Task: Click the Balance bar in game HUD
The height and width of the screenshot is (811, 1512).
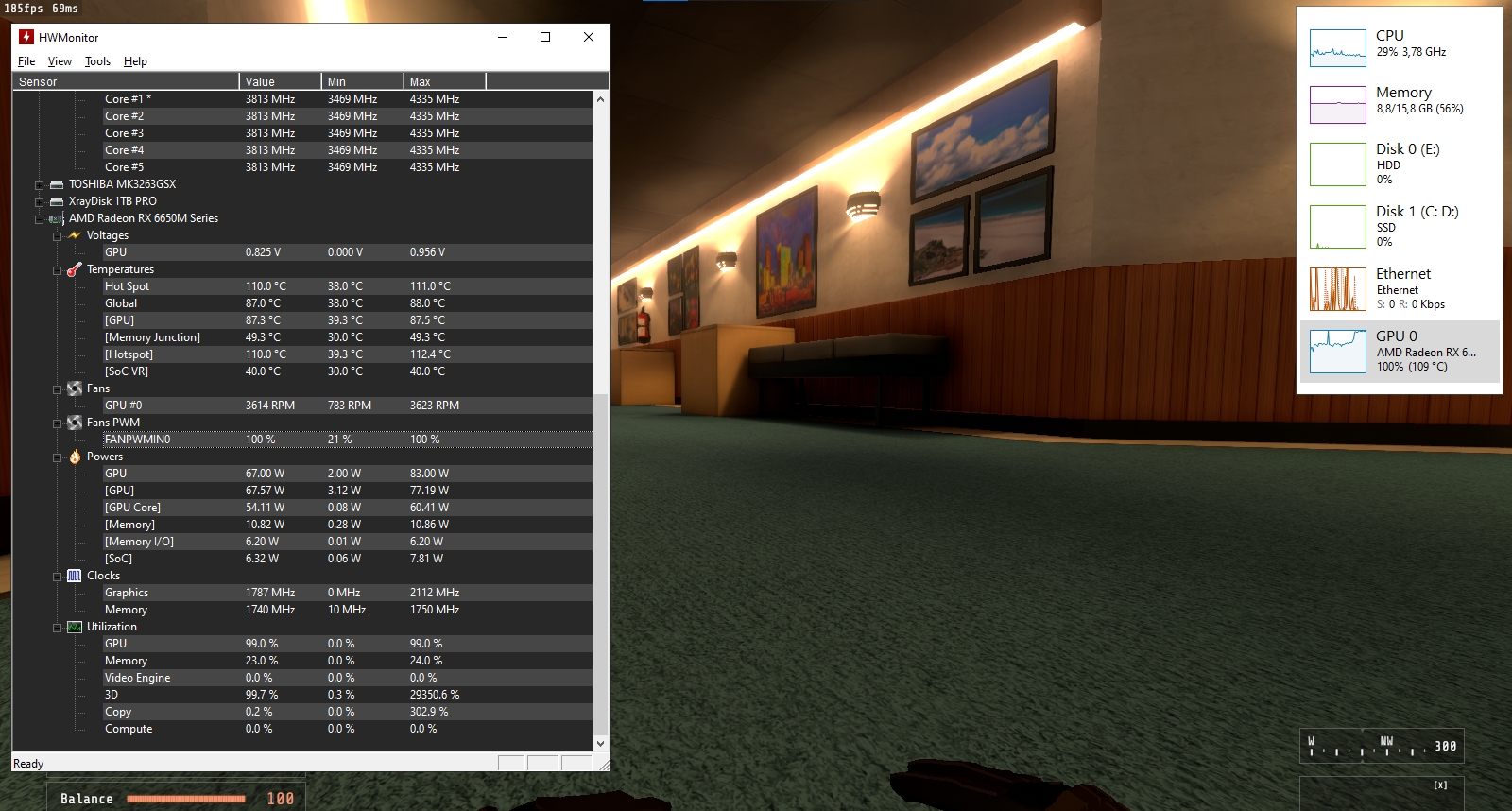Action: click(186, 799)
